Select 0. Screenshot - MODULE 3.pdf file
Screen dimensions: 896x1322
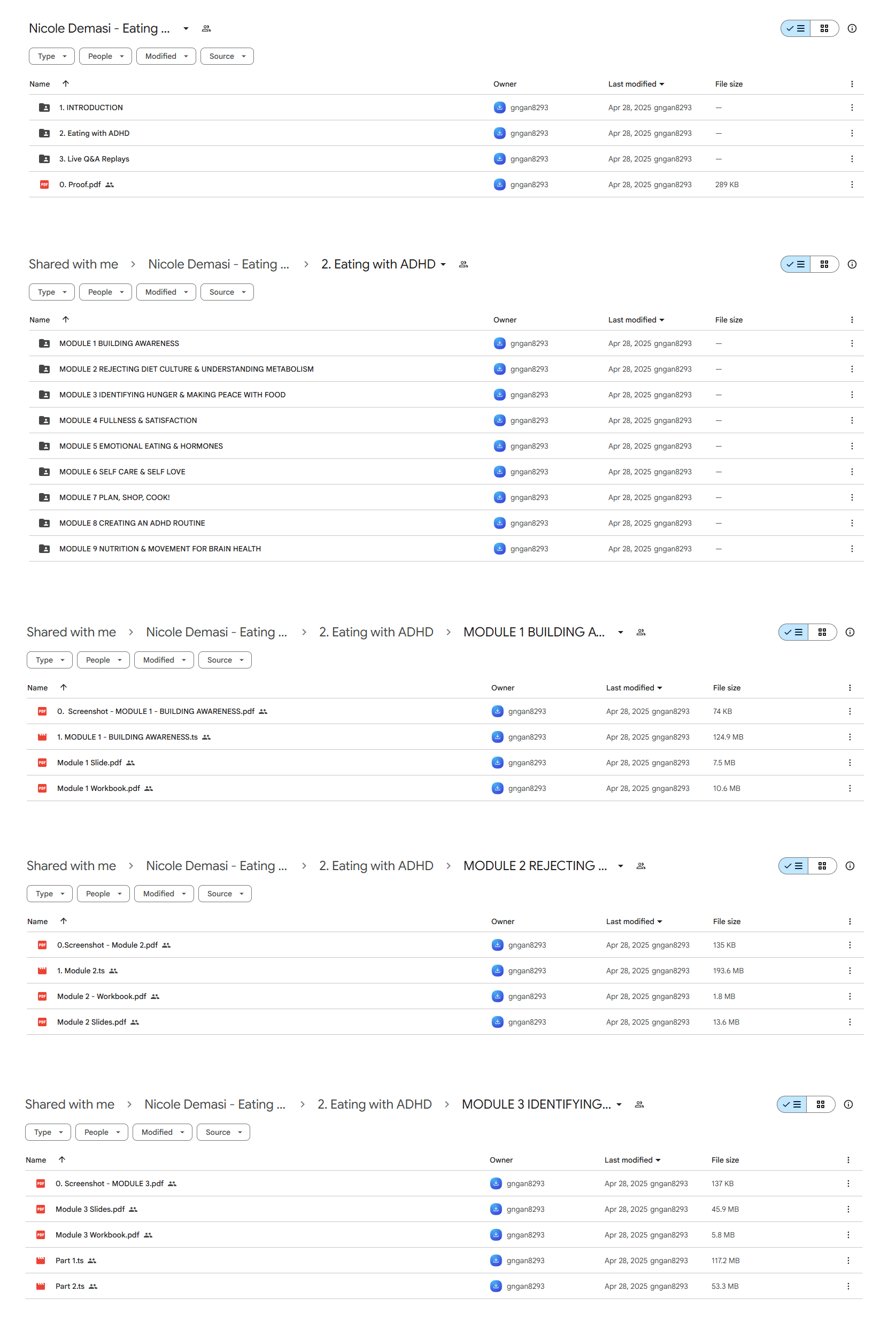443,1183
